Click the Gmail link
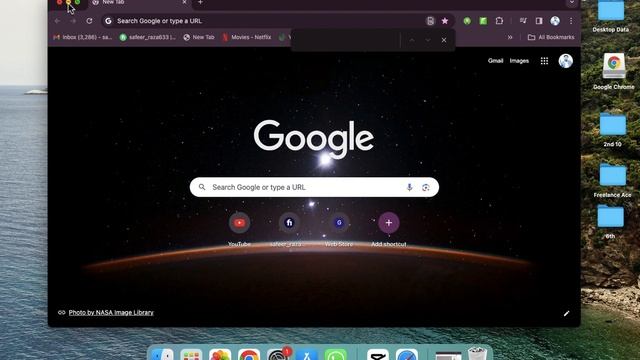 496,61
